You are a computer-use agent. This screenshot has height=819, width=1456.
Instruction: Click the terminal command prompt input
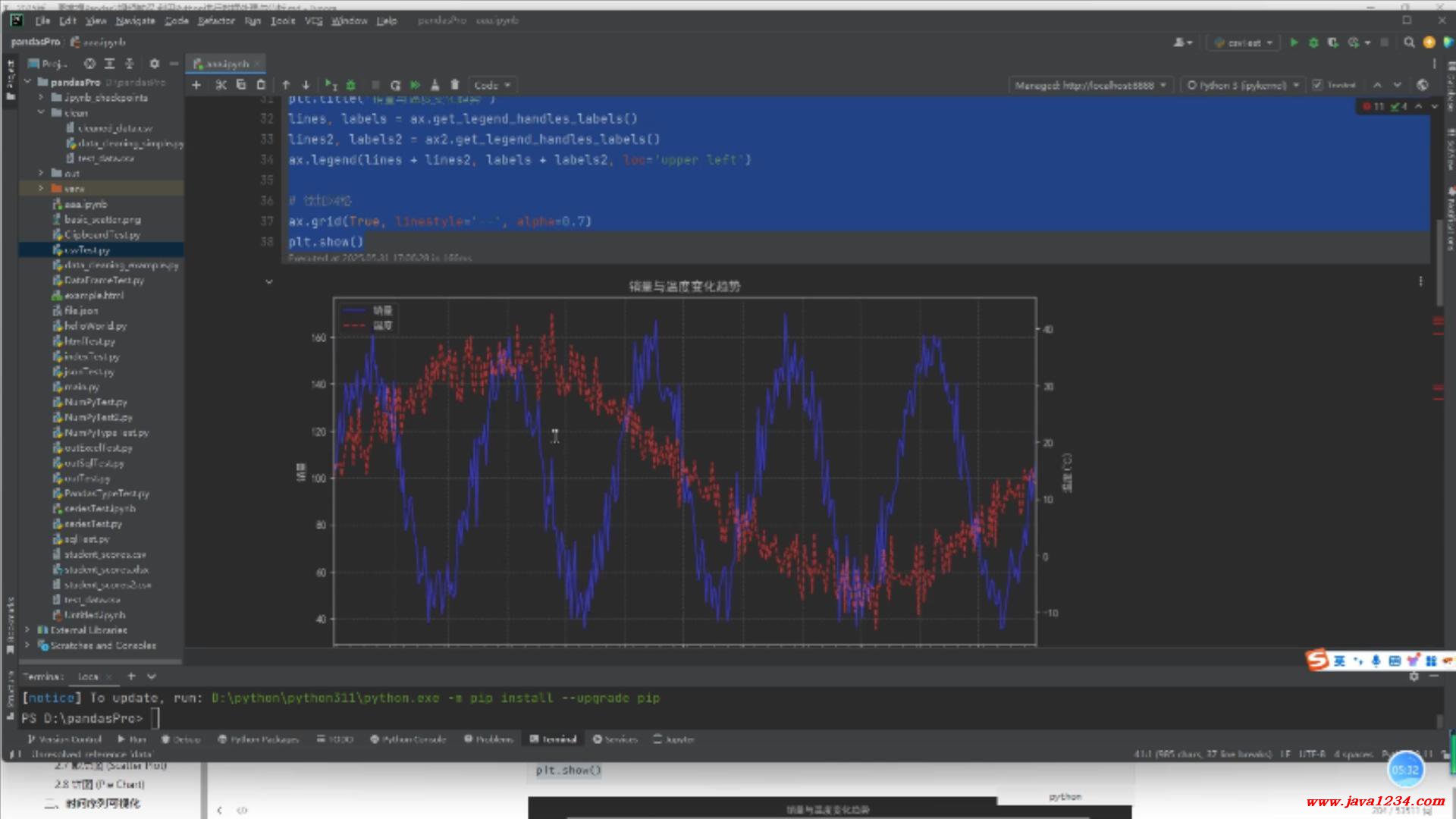pos(155,717)
